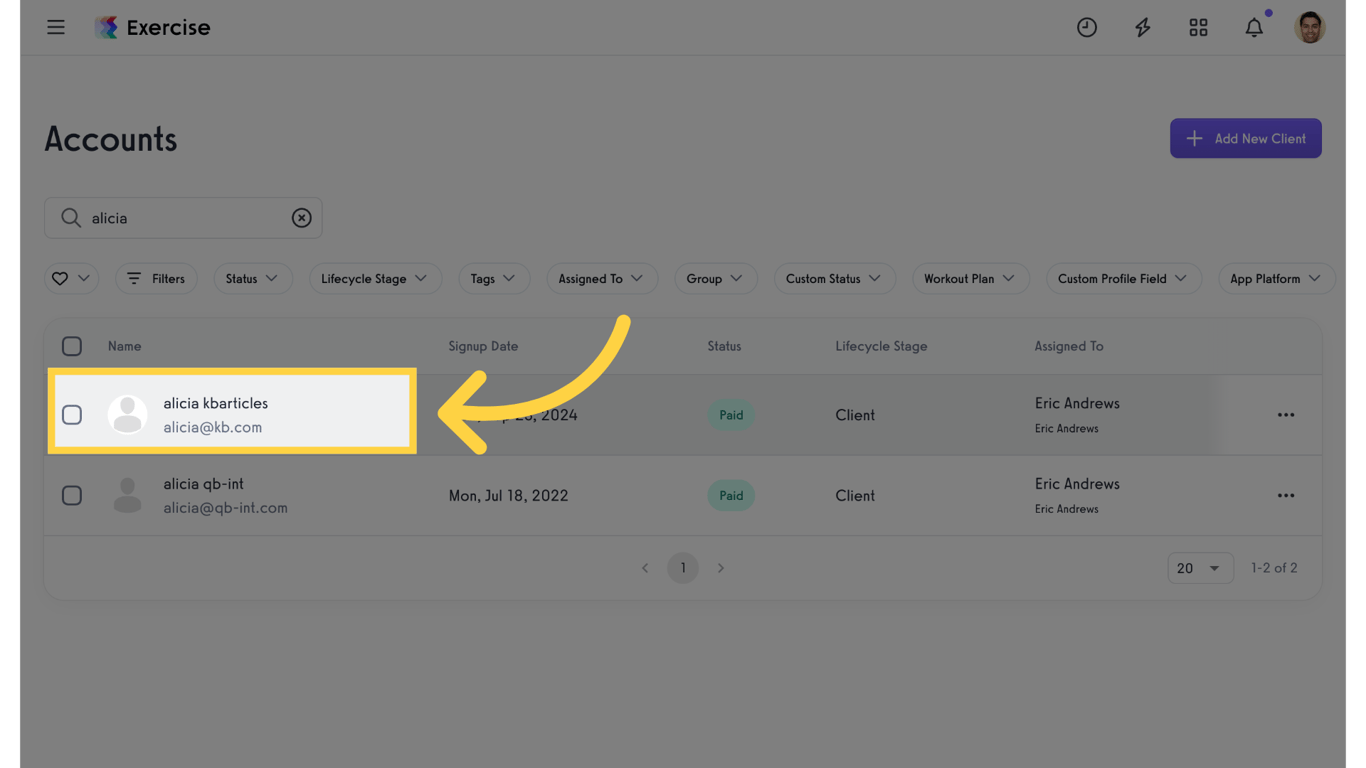Expand the Workout Plan filter
The image size is (1366, 768).
pyautogui.click(x=970, y=279)
